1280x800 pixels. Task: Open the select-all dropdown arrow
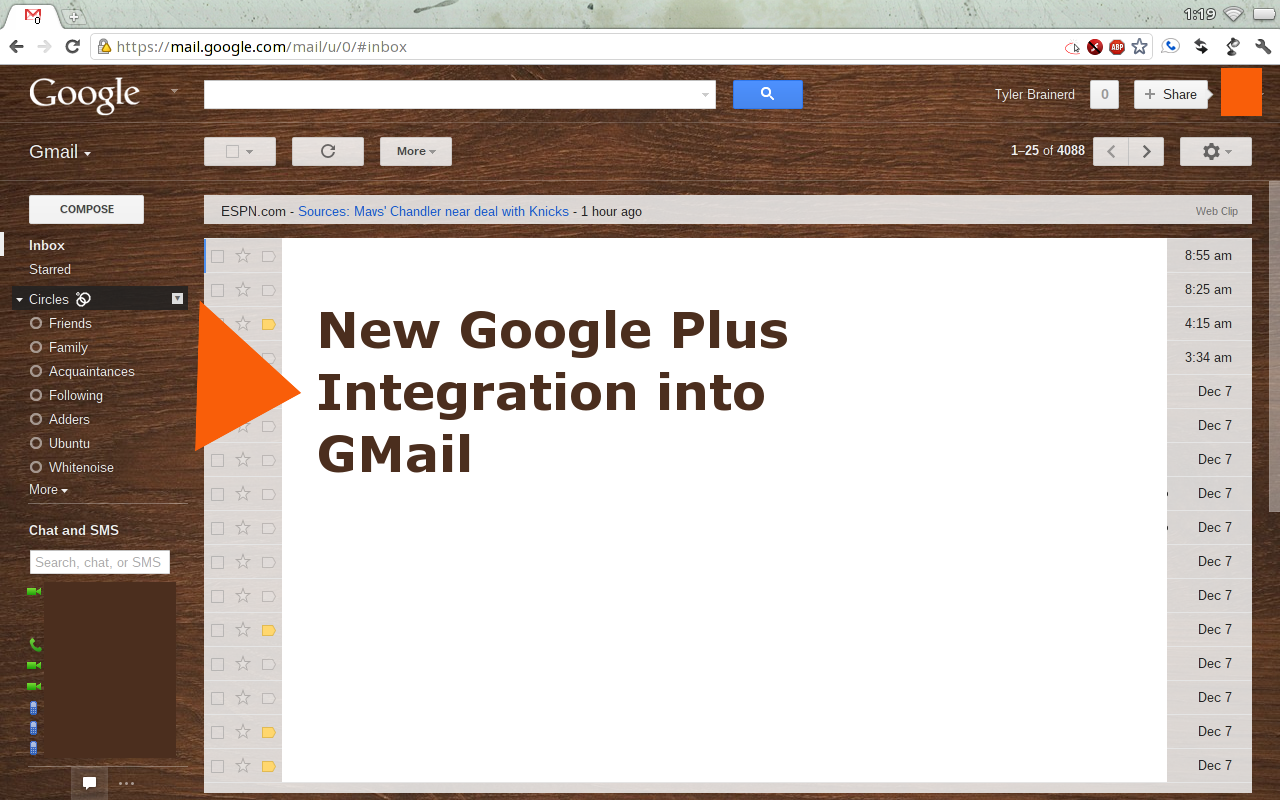(249, 152)
